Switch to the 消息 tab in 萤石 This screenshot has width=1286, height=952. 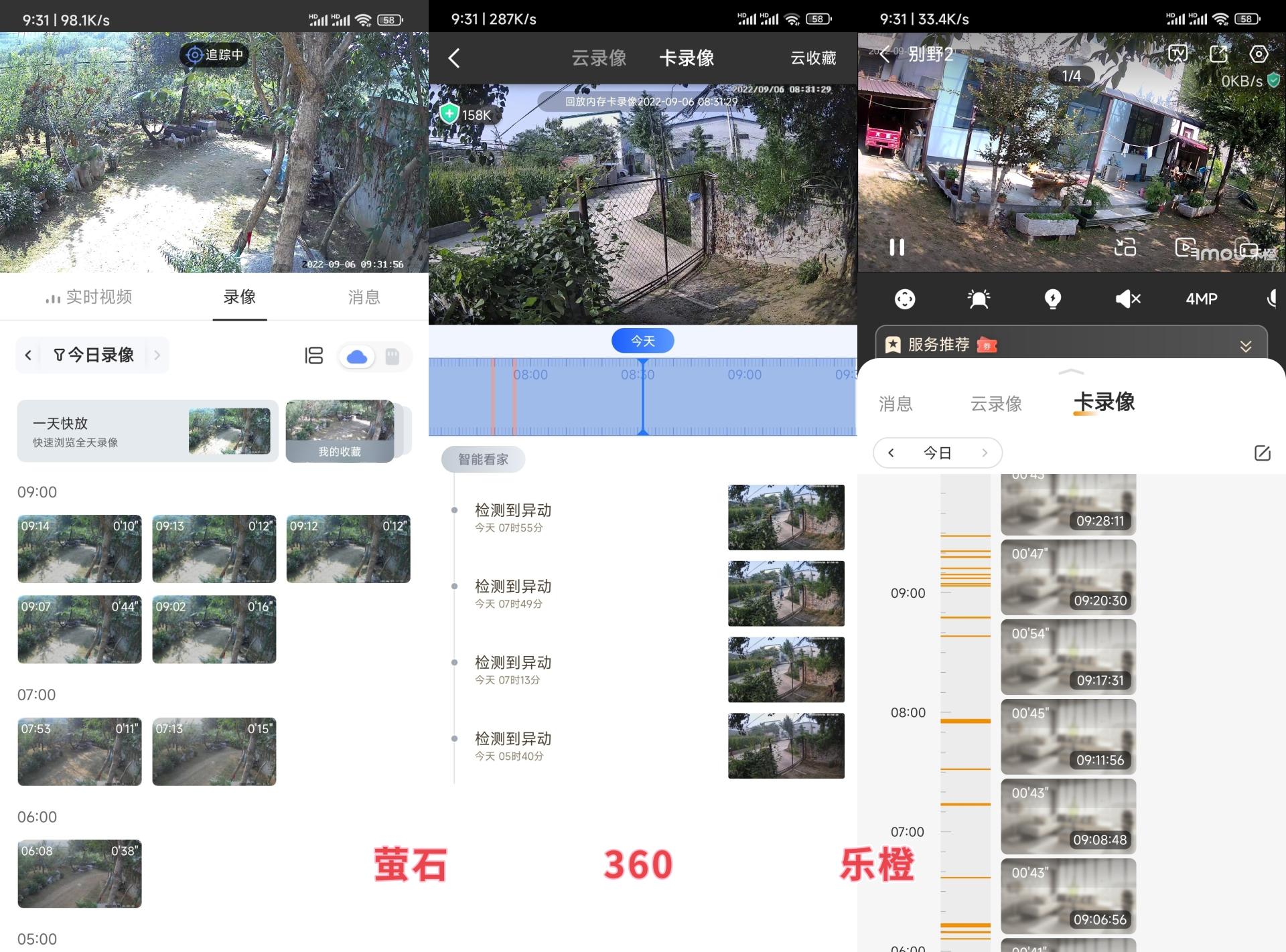point(363,297)
